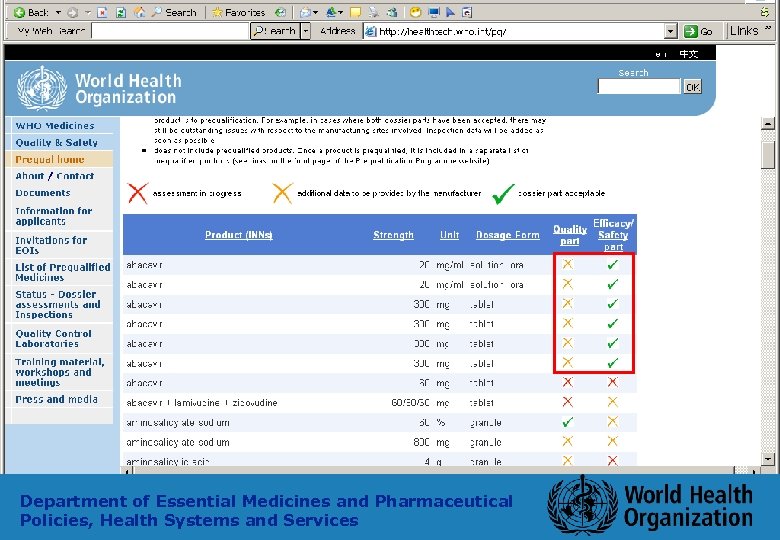Open List of Prequalified Medicines link
The height and width of the screenshot is (540, 780).
63,272
